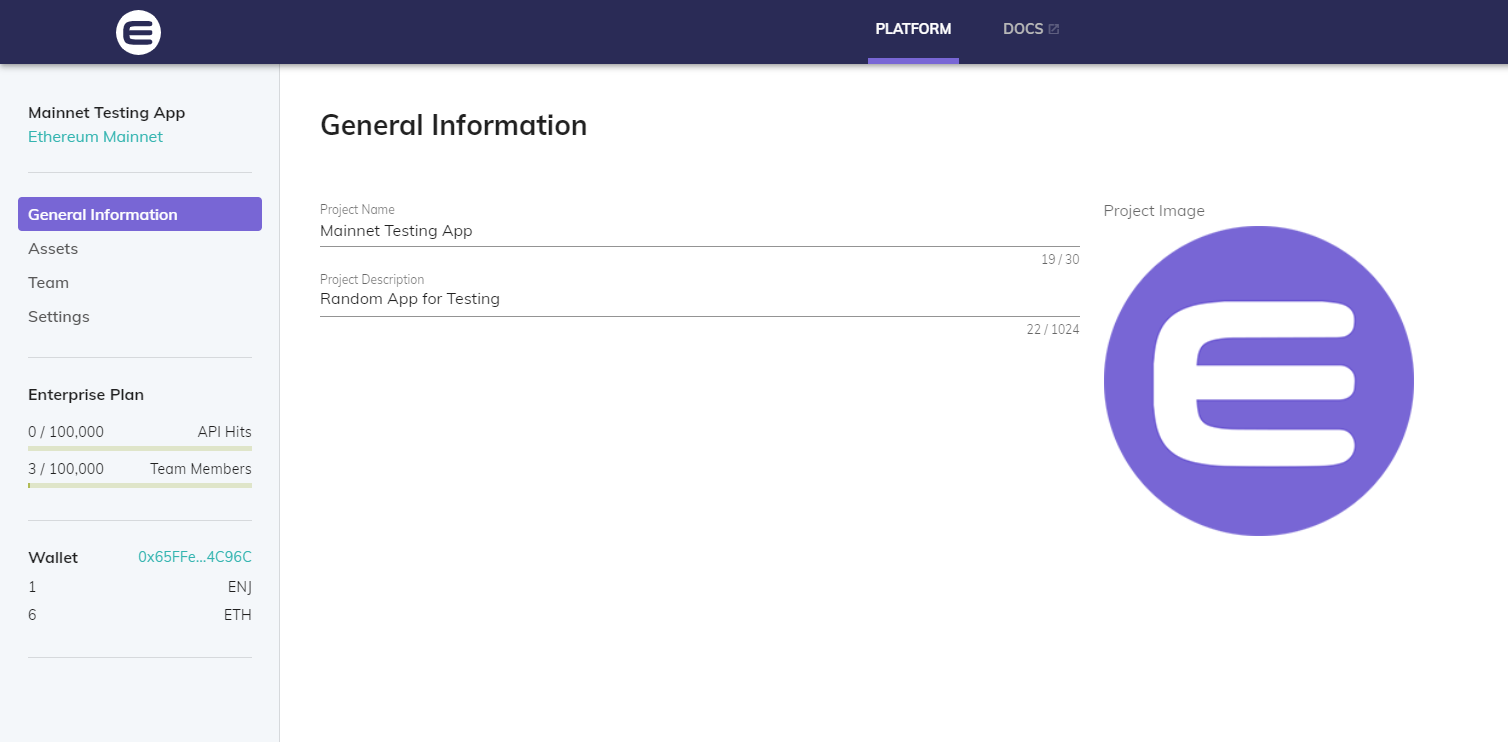The width and height of the screenshot is (1508, 742).
Task: Click the Enjin logo in header
Action: [x=138, y=32]
